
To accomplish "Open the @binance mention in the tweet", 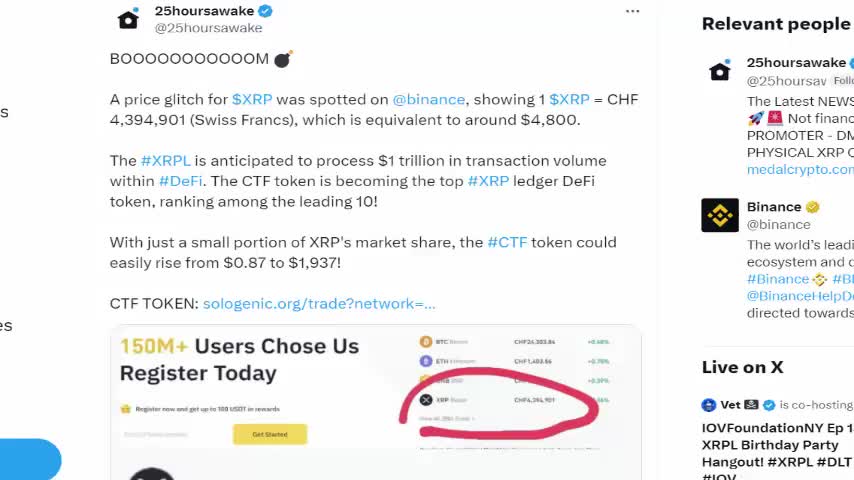I will 428,99.
